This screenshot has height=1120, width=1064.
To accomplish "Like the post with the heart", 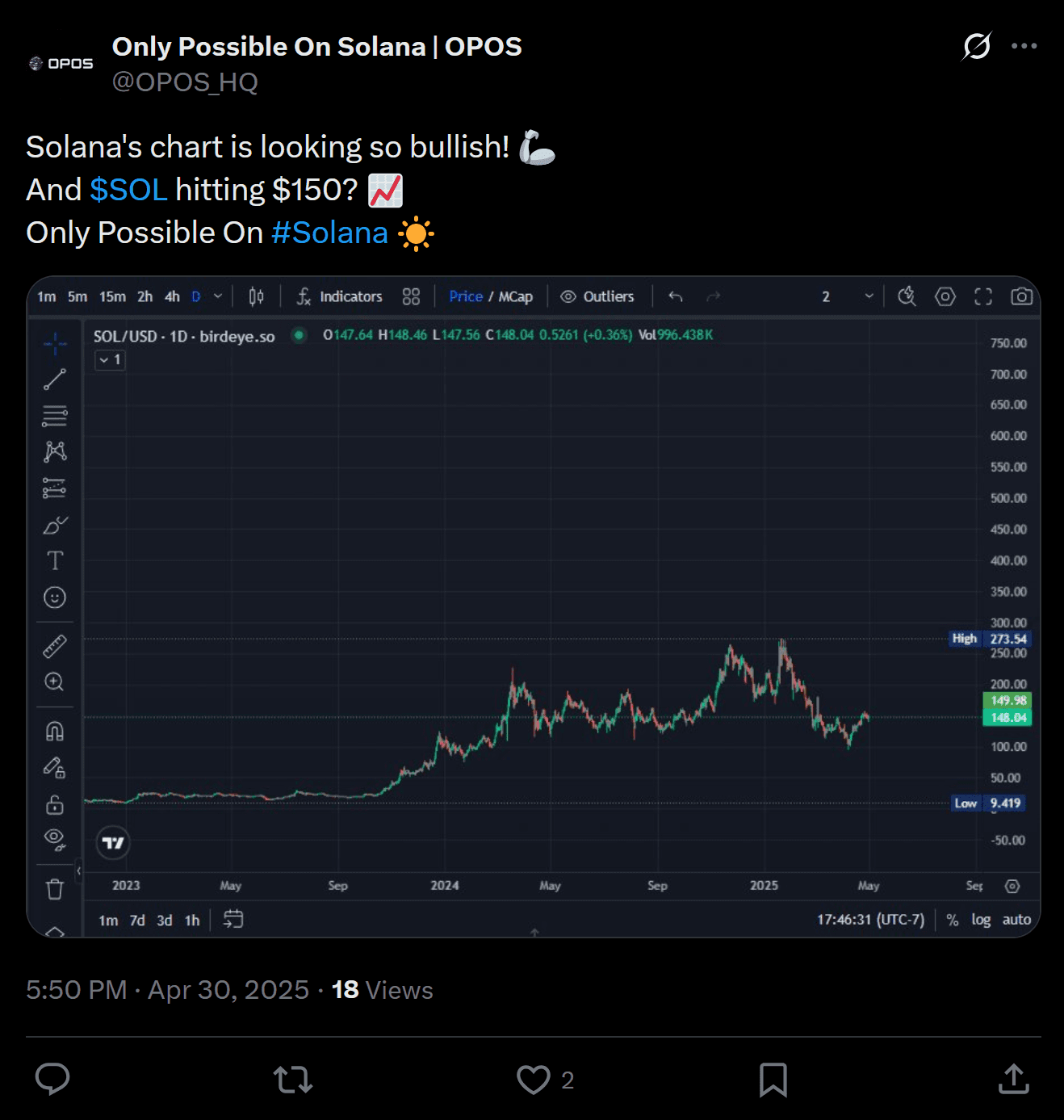I will [x=534, y=1080].
